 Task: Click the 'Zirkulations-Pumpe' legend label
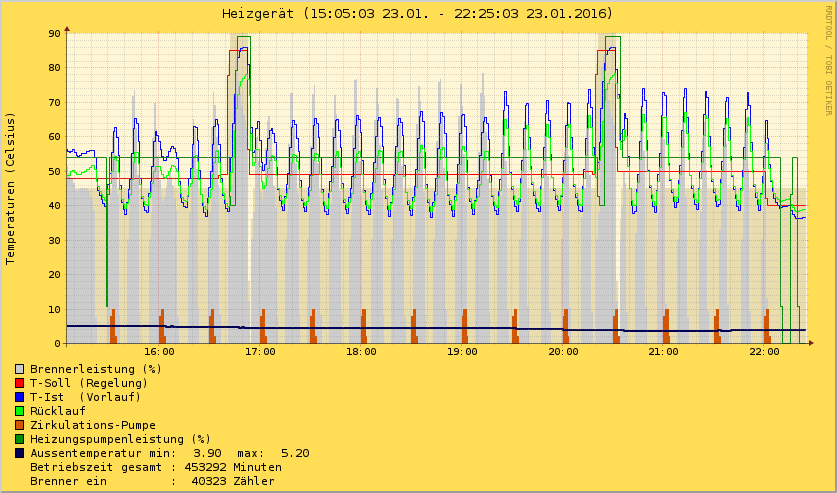pos(93,425)
